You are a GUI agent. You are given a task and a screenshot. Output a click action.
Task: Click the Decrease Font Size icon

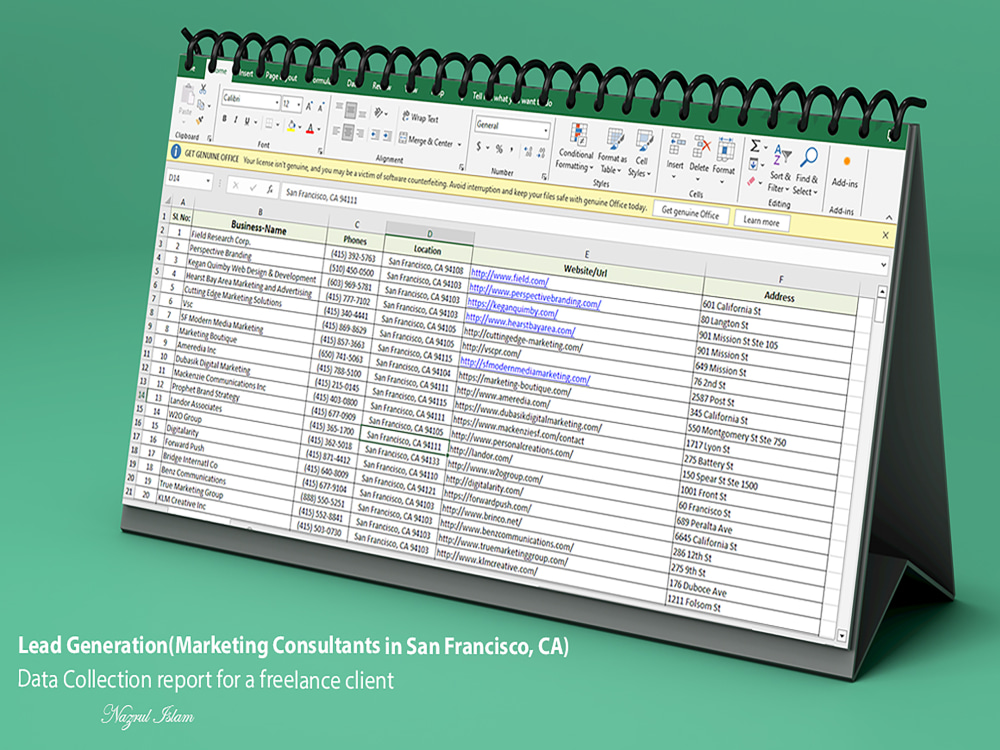click(321, 108)
